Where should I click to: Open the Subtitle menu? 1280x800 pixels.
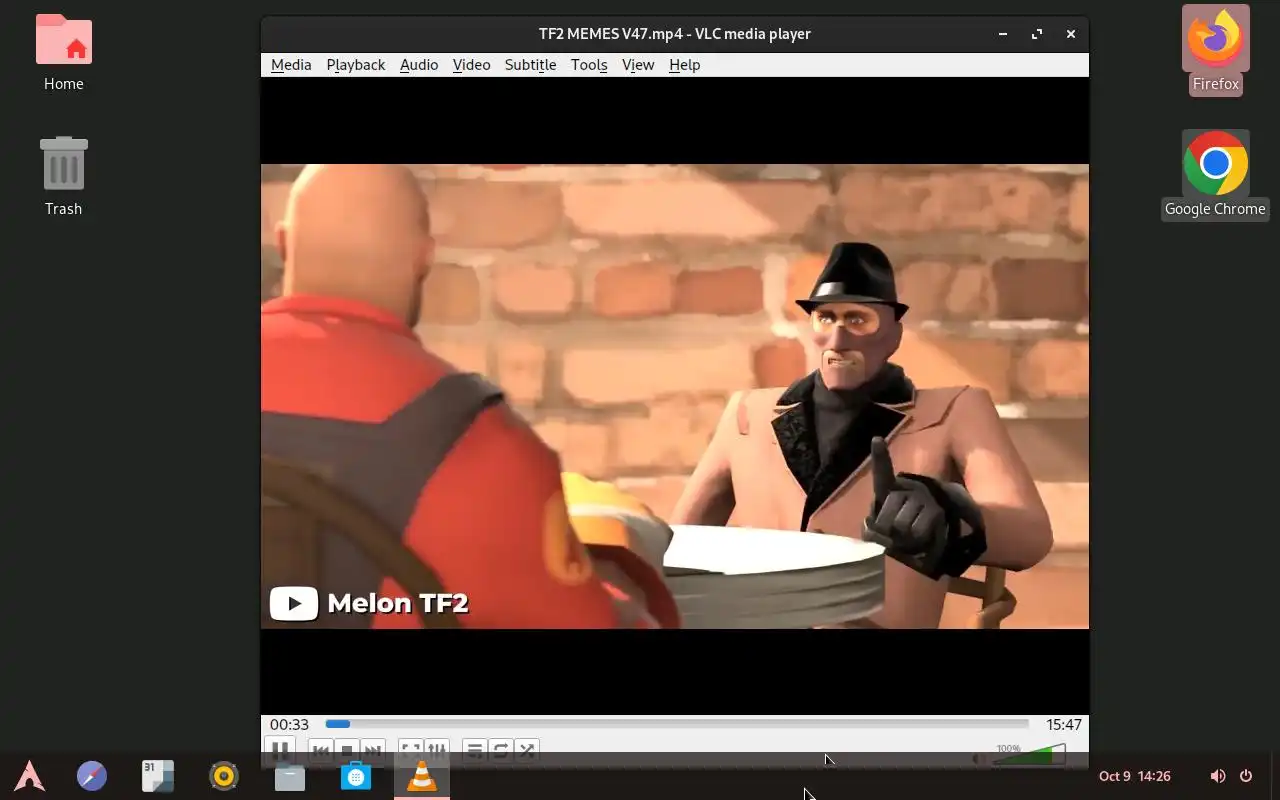pyautogui.click(x=530, y=65)
